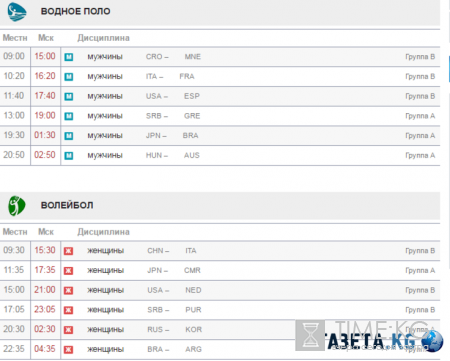This screenshot has height=361, width=450.
Task: Click the blue scrollbar segment at the right edge
Action: tap(449, 69)
